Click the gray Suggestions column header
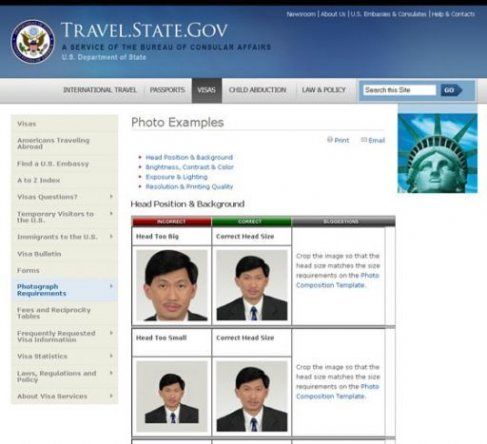Image resolution: width=487 pixels, height=444 pixels. point(344,221)
